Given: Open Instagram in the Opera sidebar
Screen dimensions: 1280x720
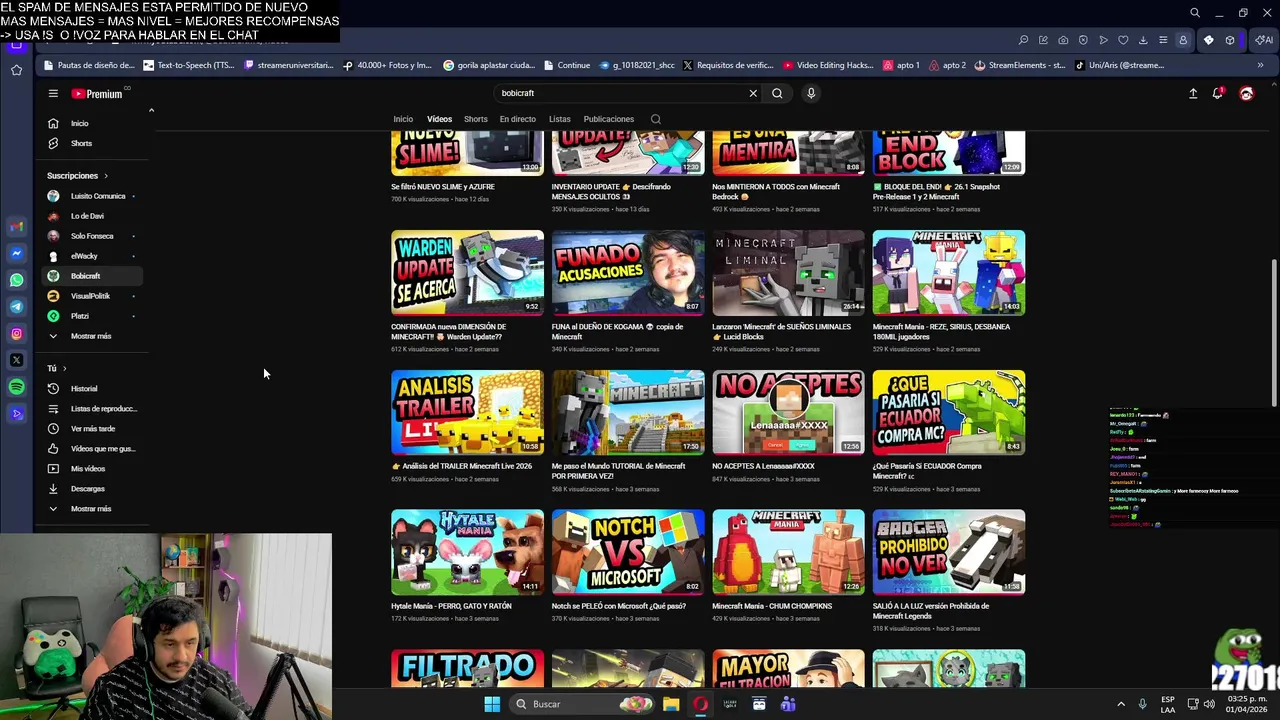Looking at the screenshot, I should tap(16, 334).
